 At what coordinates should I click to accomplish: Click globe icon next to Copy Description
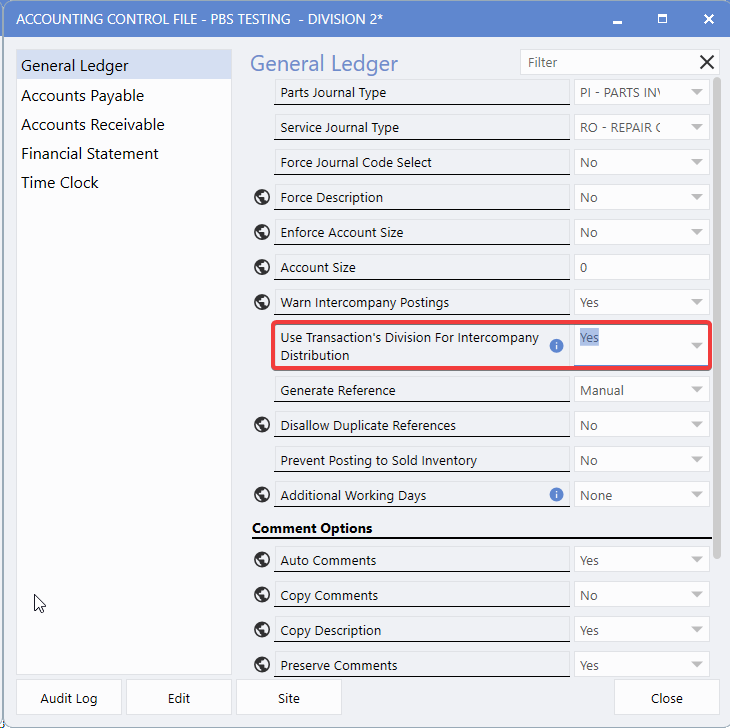coord(262,631)
